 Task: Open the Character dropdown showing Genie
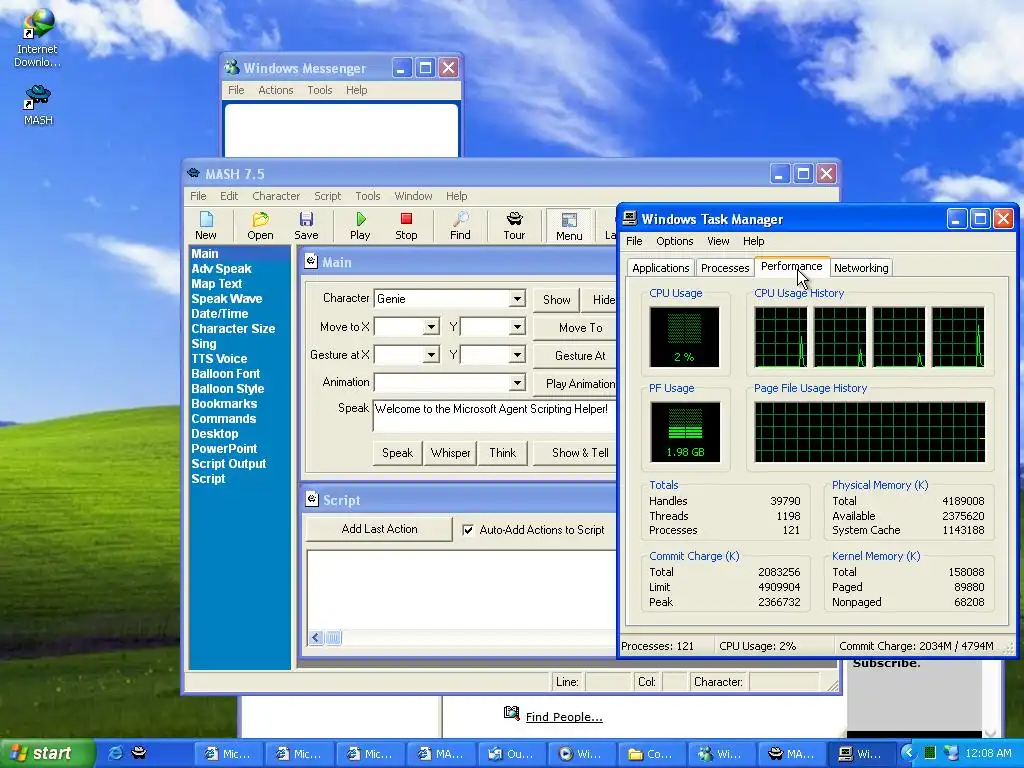[x=517, y=298]
